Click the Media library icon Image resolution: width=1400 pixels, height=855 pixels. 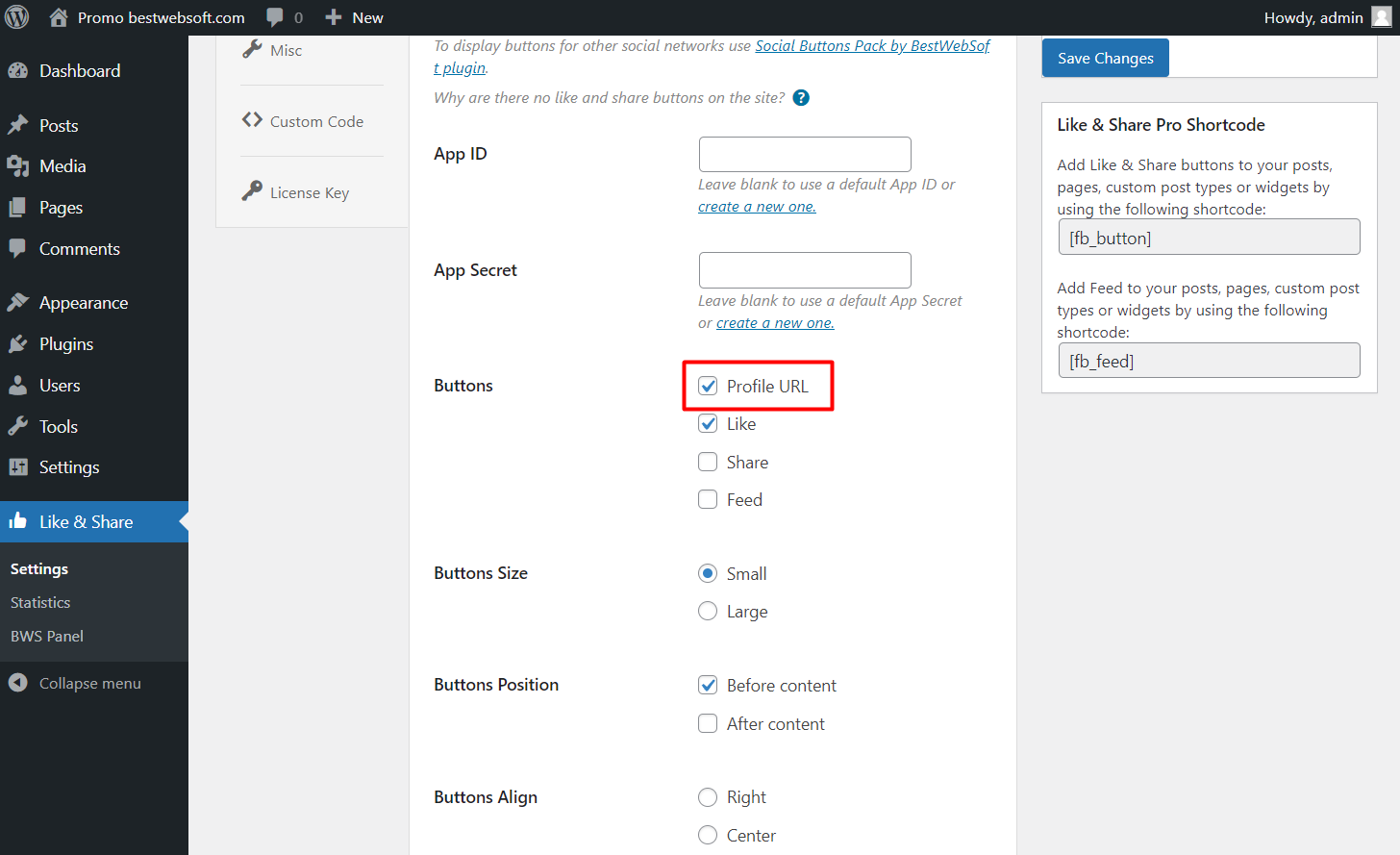(x=17, y=166)
